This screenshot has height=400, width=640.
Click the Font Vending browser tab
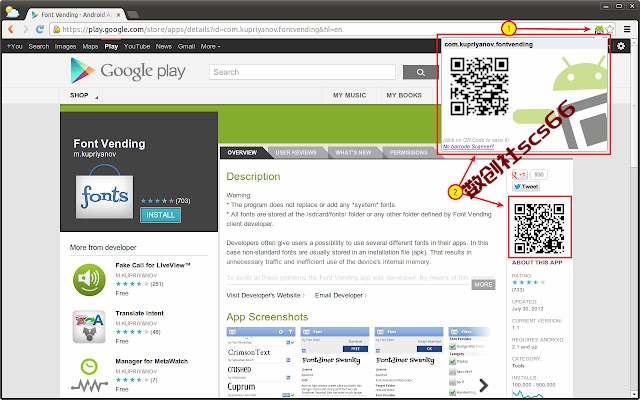[76, 15]
